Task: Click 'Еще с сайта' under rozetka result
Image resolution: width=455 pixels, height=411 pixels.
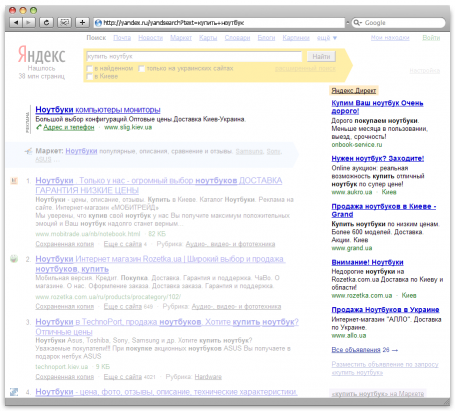Action: [x=123, y=306]
